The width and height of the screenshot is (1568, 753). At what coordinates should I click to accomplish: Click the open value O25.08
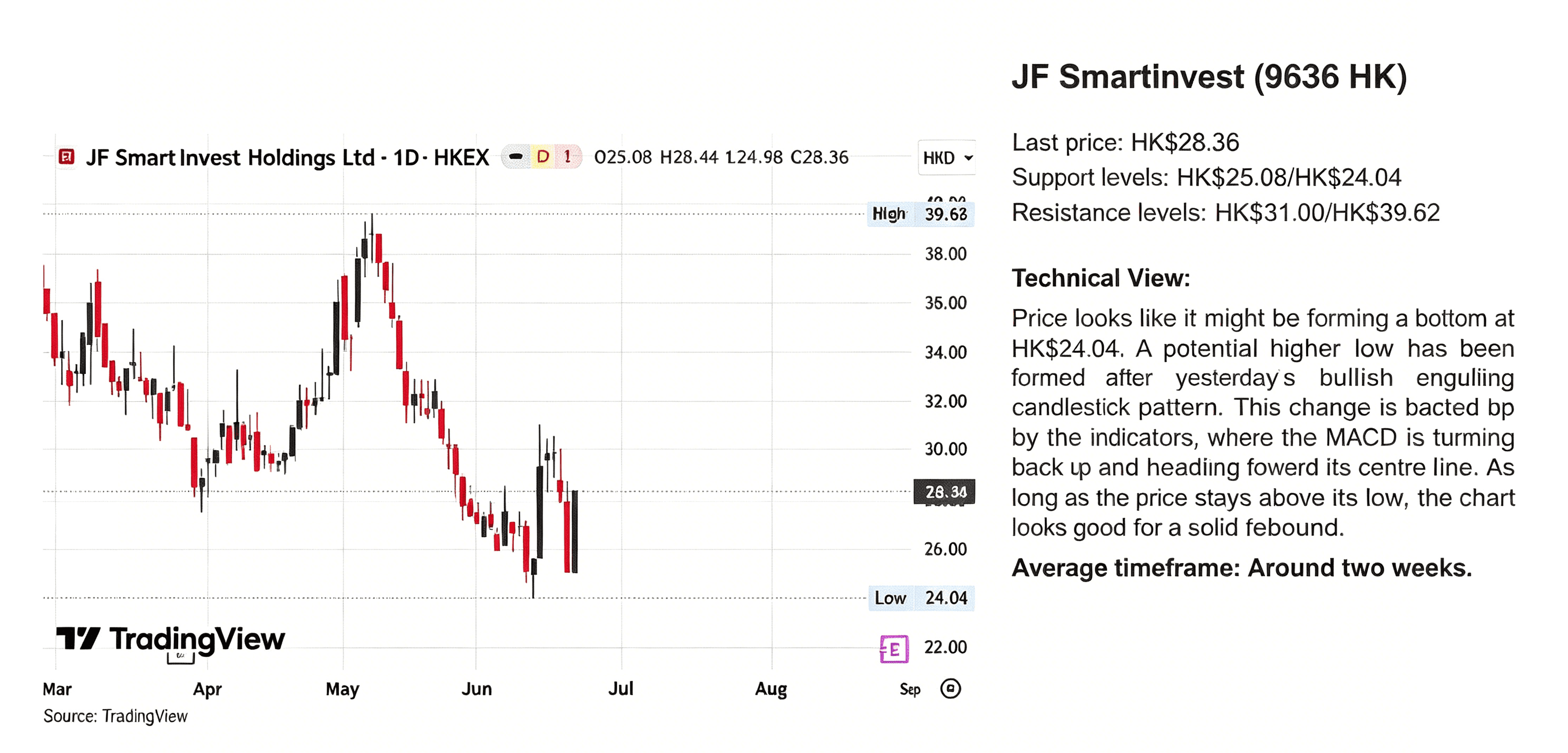622,157
